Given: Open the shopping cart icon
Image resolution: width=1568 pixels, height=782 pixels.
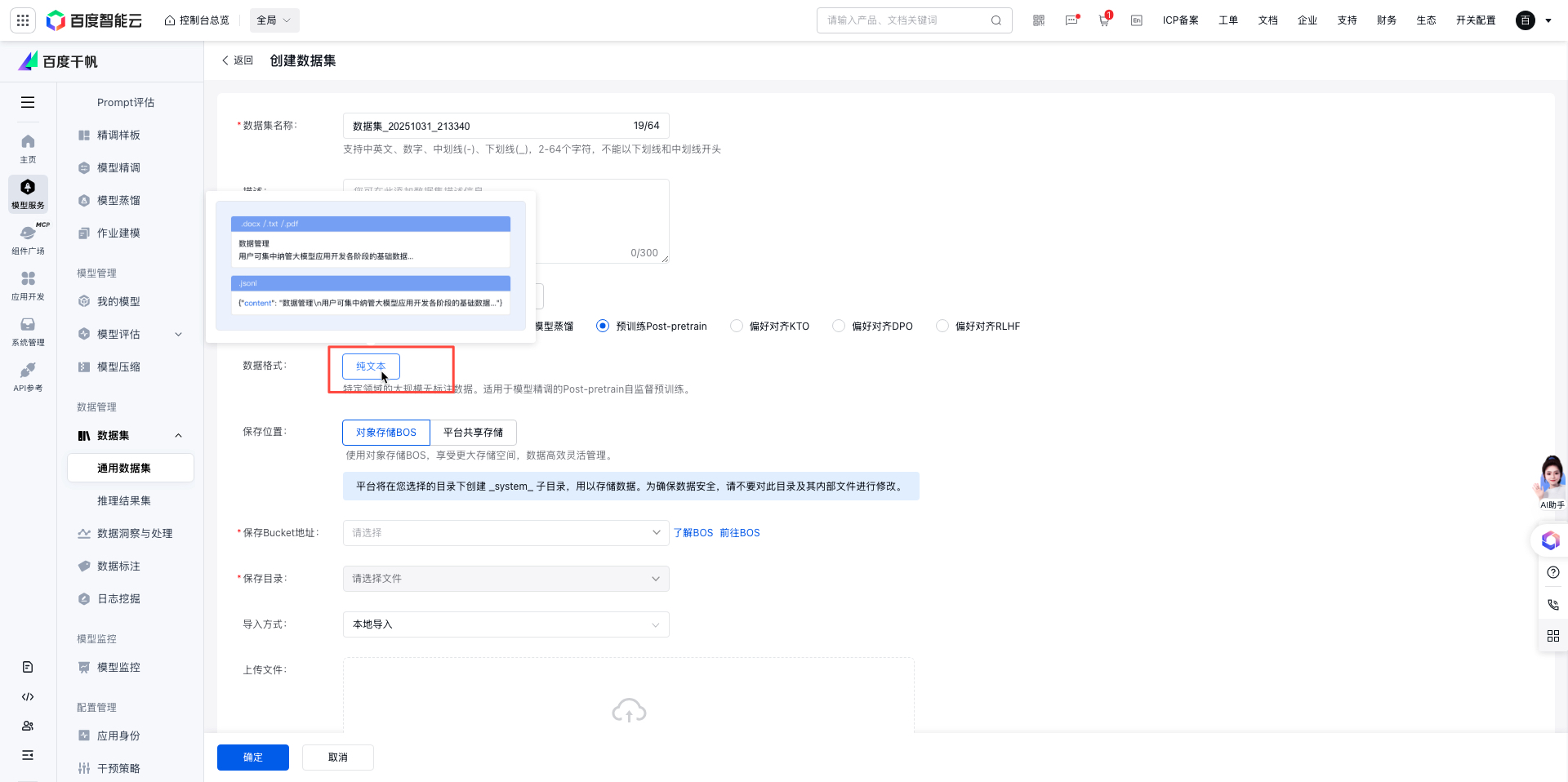Looking at the screenshot, I should (x=1104, y=20).
